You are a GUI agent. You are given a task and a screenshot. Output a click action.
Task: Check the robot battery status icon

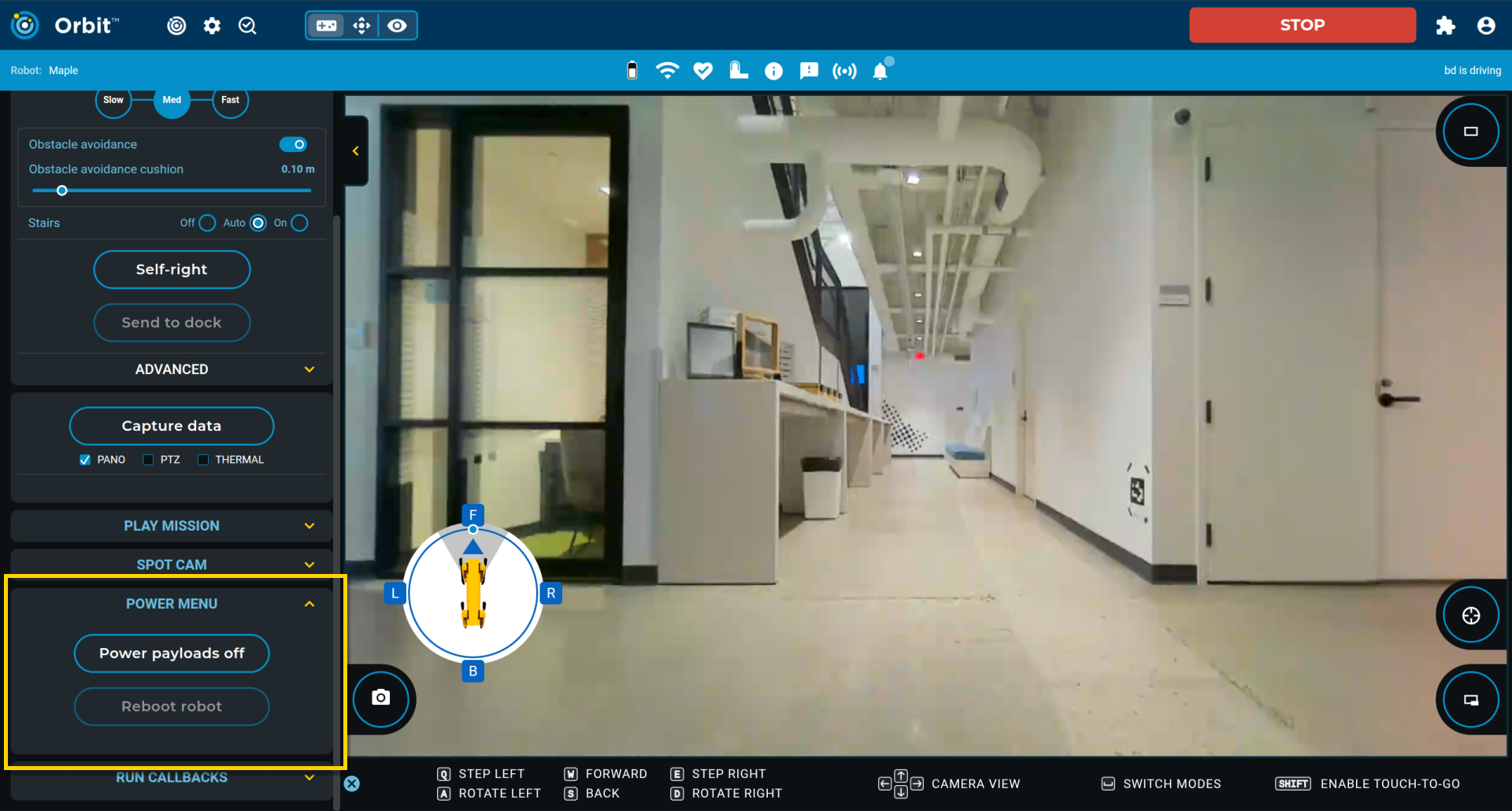click(632, 71)
